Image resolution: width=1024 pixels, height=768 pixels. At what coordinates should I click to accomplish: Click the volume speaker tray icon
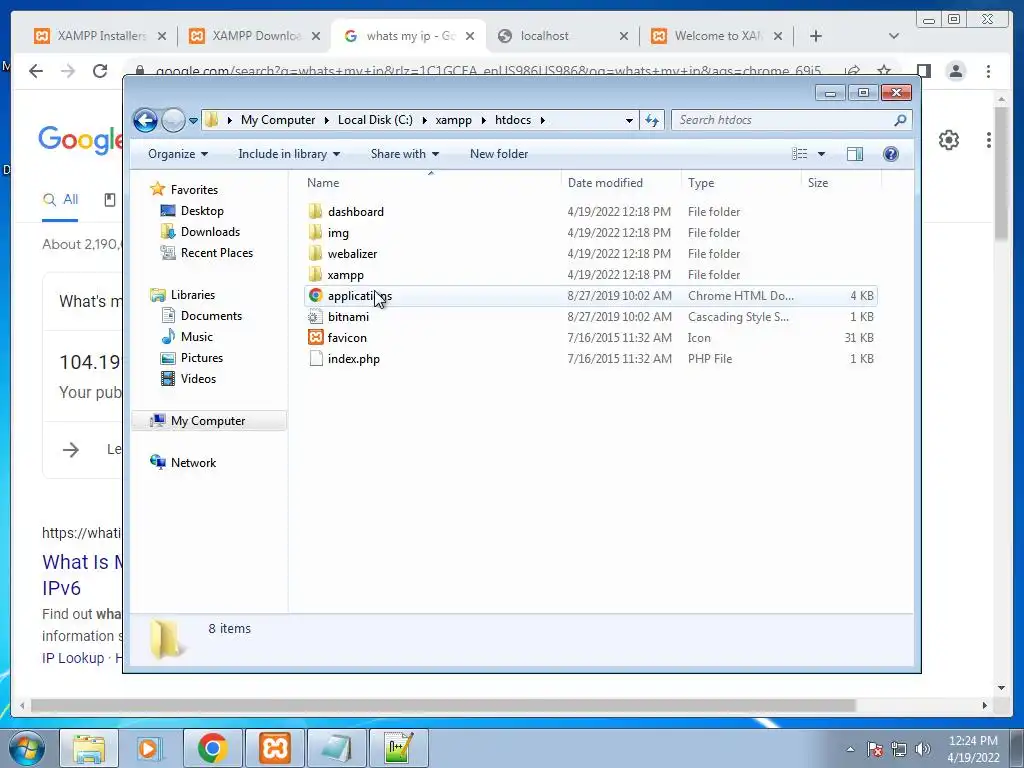click(x=922, y=749)
